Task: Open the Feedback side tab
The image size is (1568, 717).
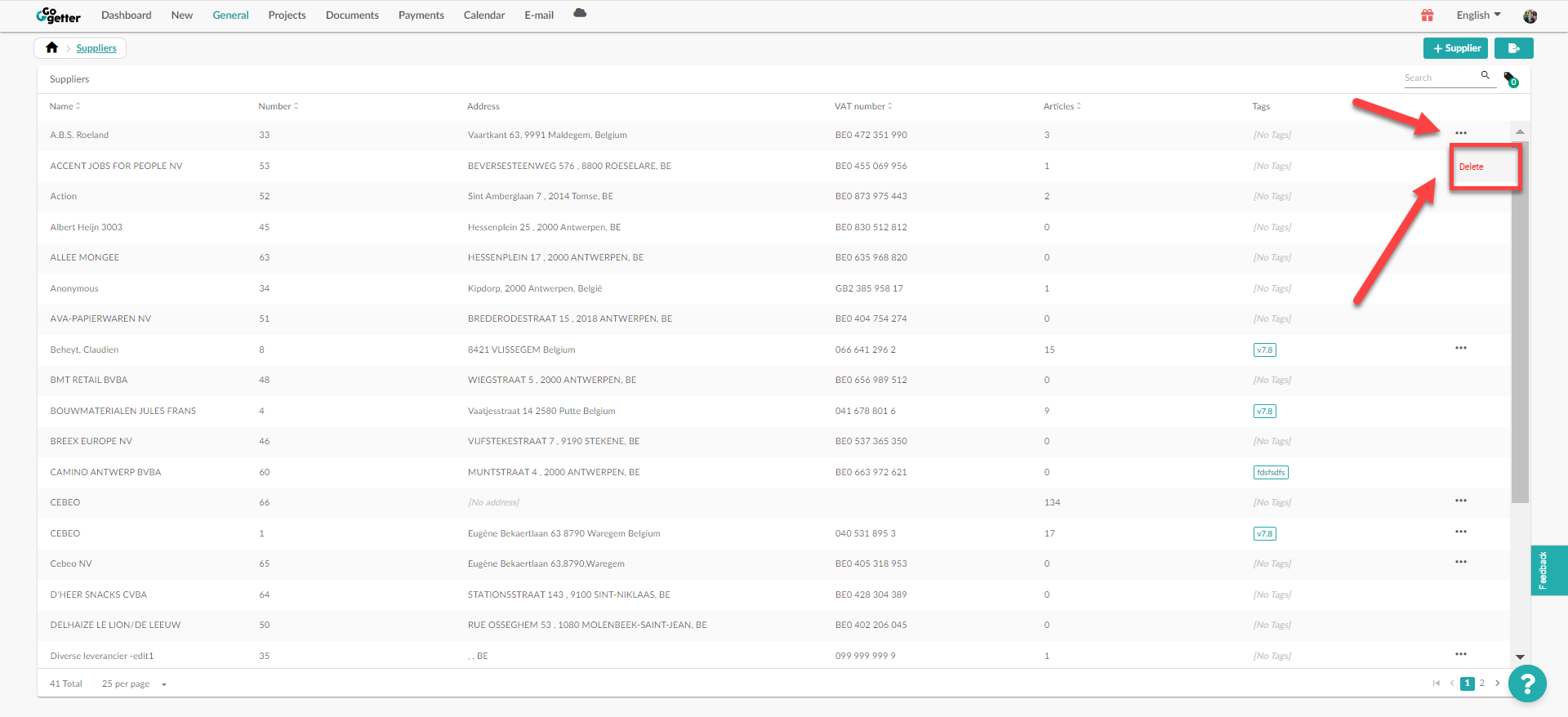Action: [x=1549, y=570]
